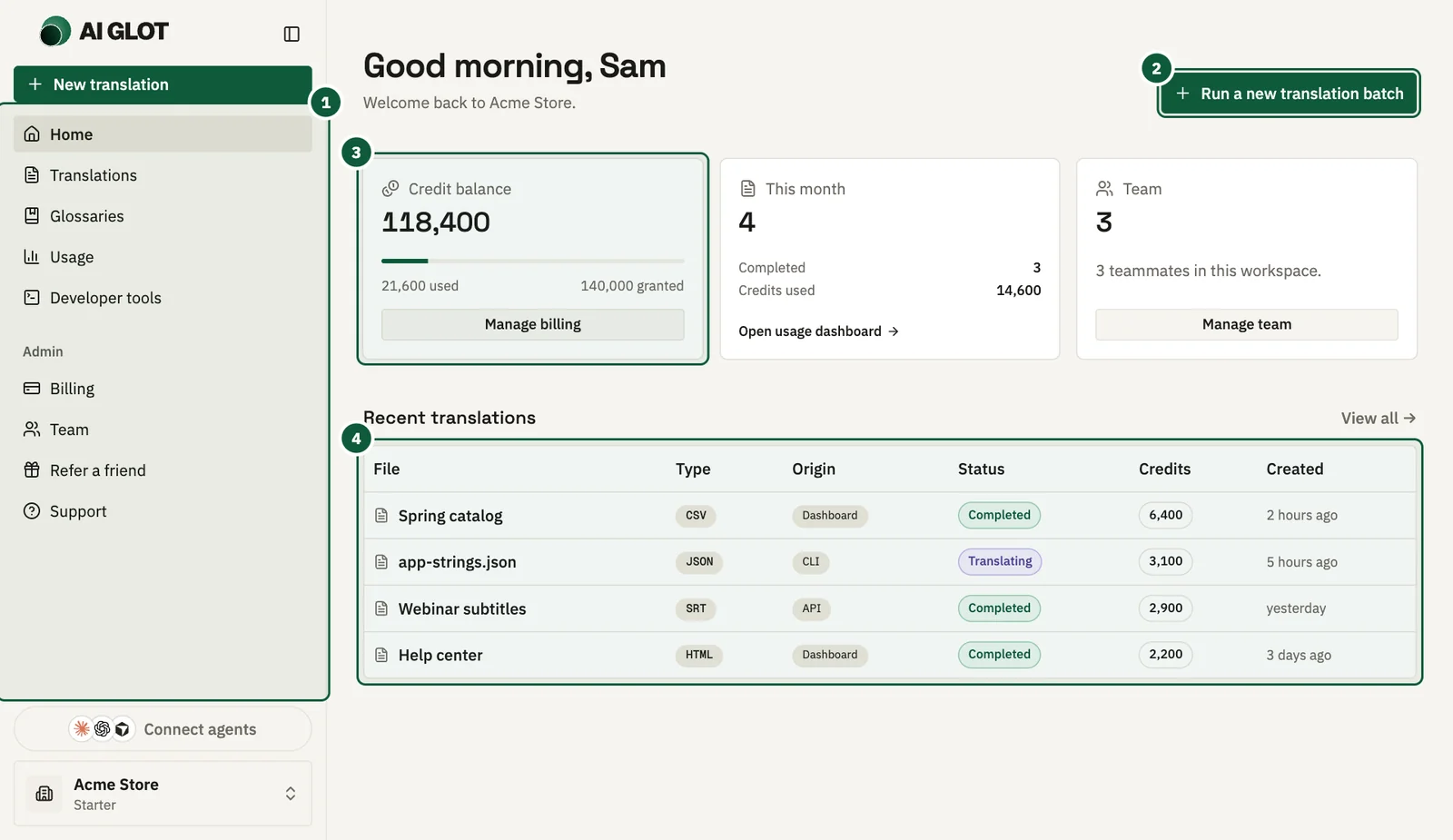Select Usage in the sidebar
The height and width of the screenshot is (840, 1453).
pos(163,257)
